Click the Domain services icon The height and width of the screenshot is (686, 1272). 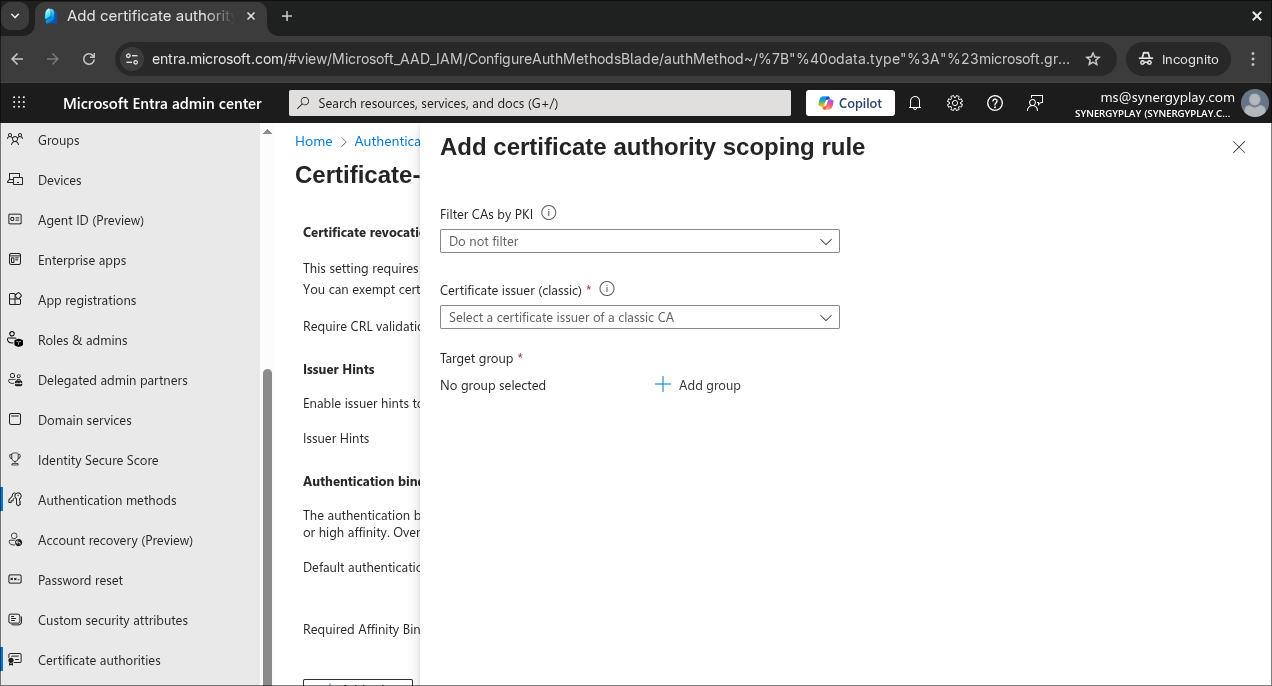[x=15, y=420]
